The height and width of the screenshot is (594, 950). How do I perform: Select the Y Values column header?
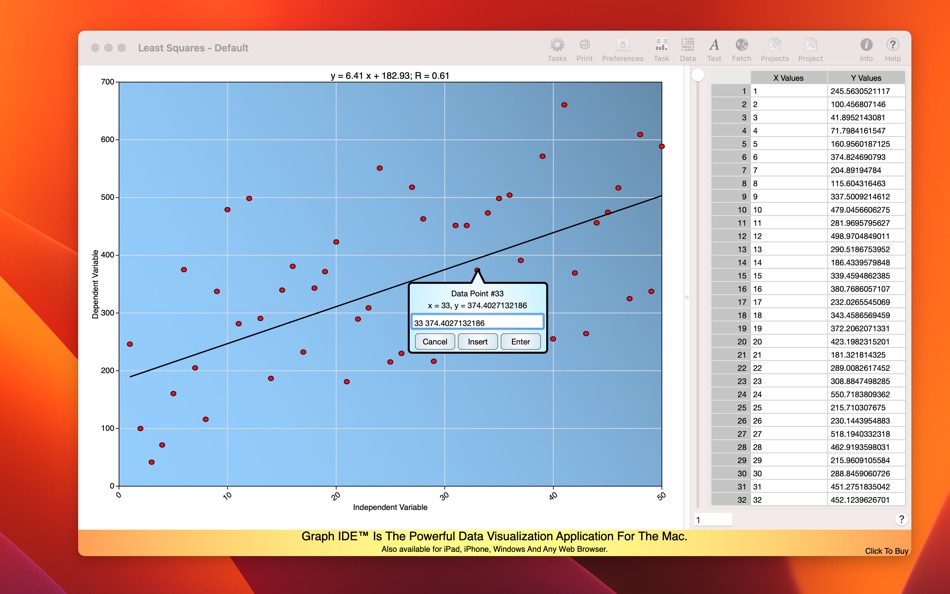866,78
